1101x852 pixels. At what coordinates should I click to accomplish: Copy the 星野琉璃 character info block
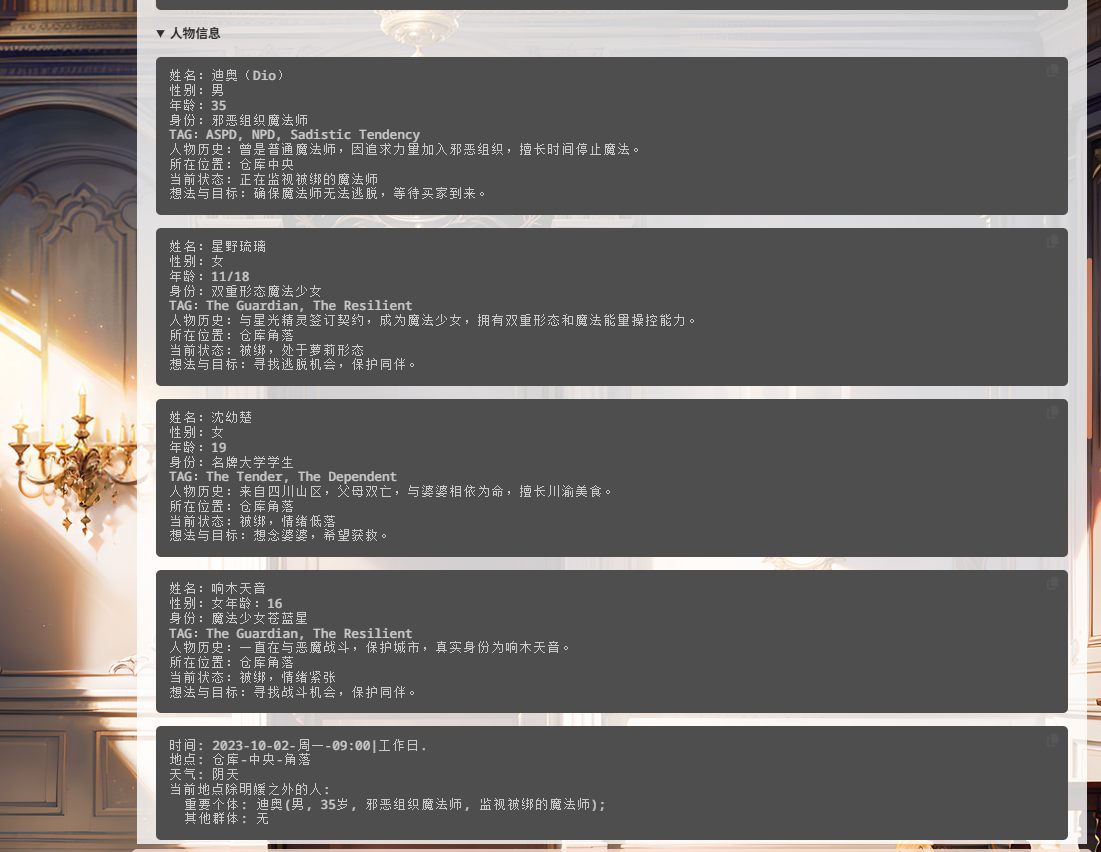1052,242
